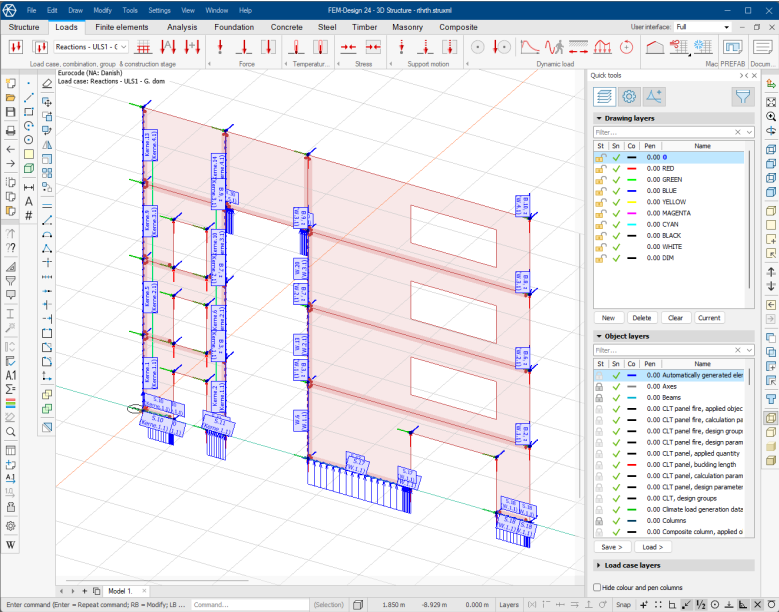The width and height of the screenshot is (779, 612).
Task: Select the Text annotation A tool
Action: 29,201
